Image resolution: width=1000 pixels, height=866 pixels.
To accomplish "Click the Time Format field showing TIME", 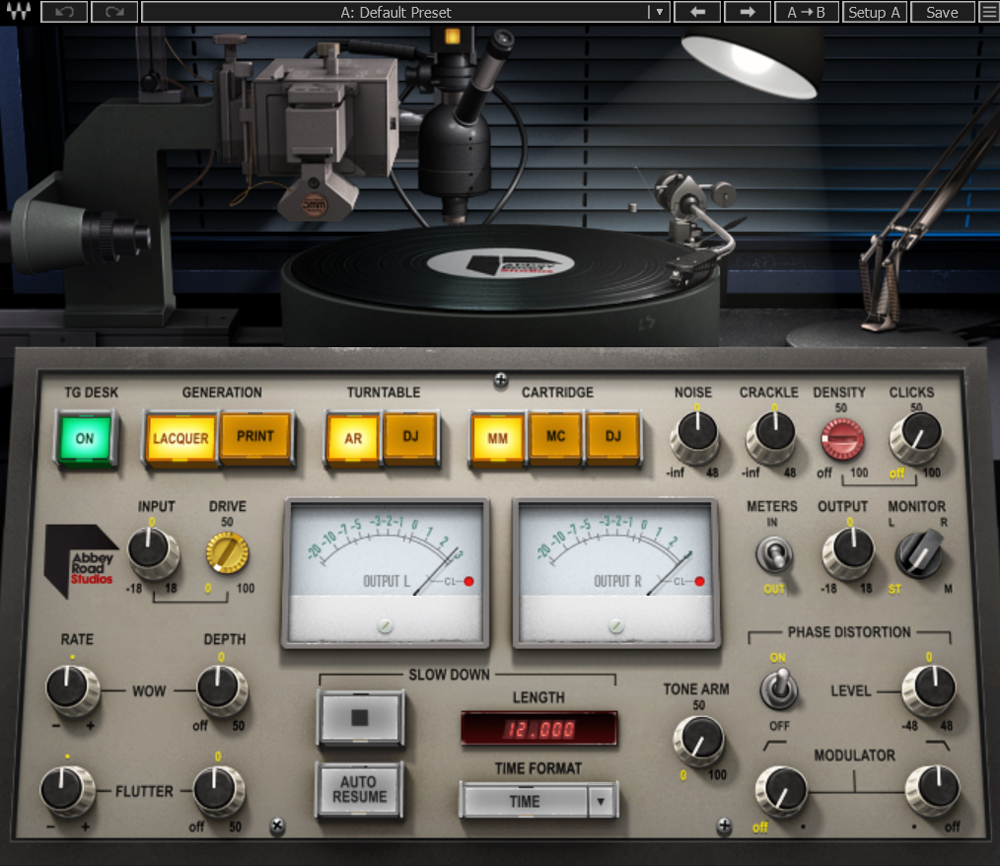I will click(x=525, y=802).
